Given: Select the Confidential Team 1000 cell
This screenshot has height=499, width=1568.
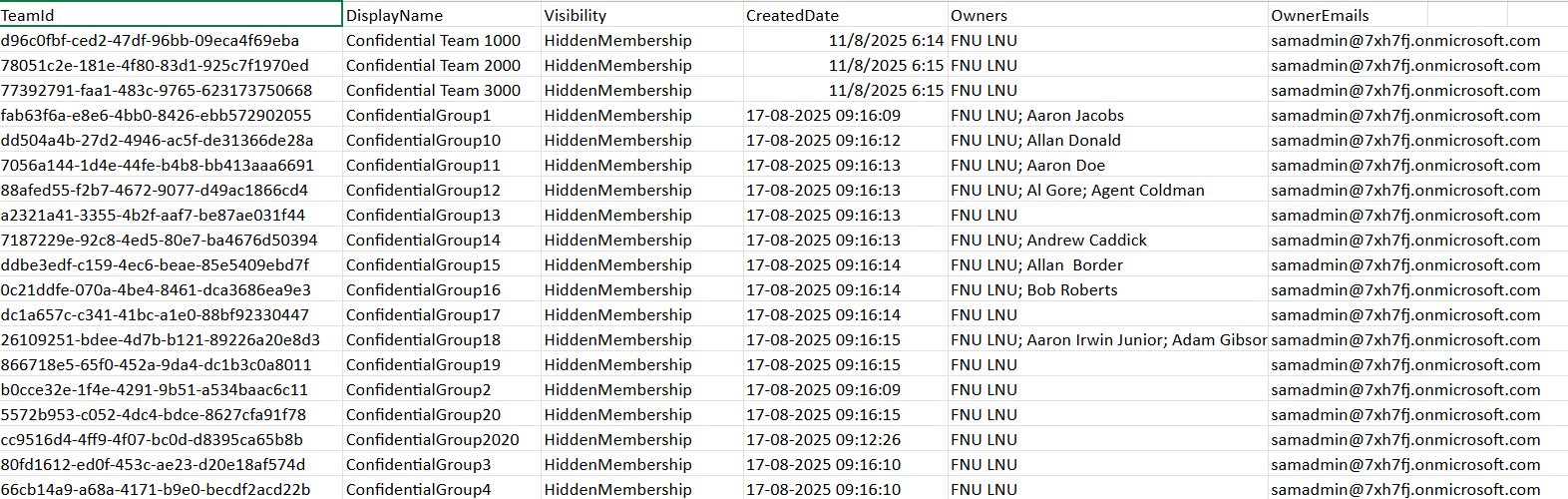Looking at the screenshot, I should (x=442, y=40).
